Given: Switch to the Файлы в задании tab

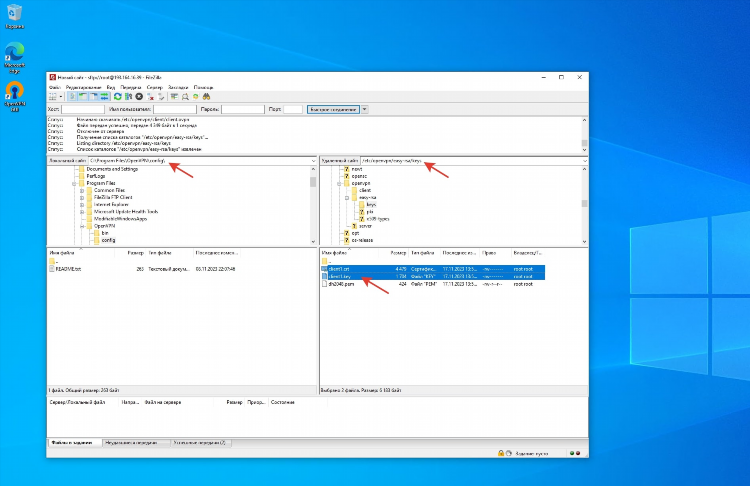Looking at the screenshot, I should click(72, 443).
